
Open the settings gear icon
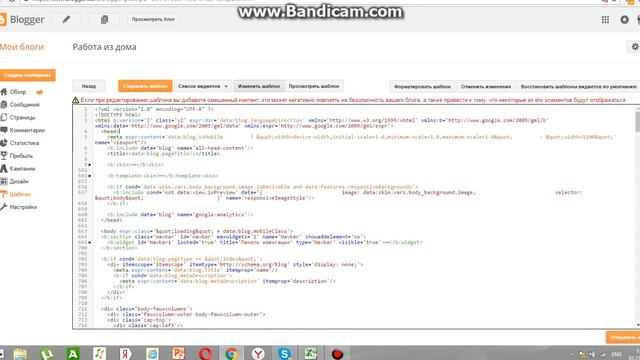[x=635, y=47]
